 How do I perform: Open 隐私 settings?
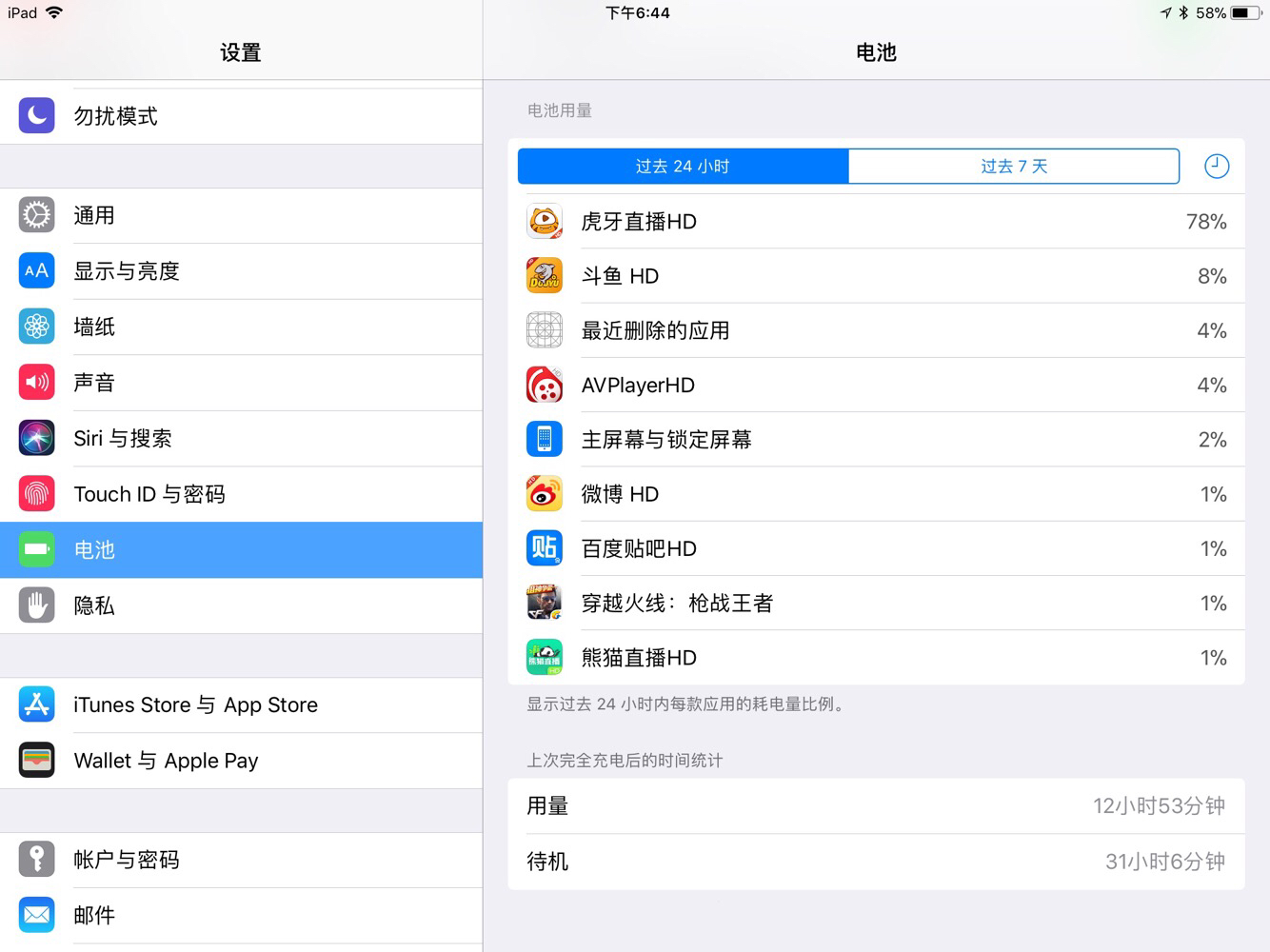click(241, 605)
